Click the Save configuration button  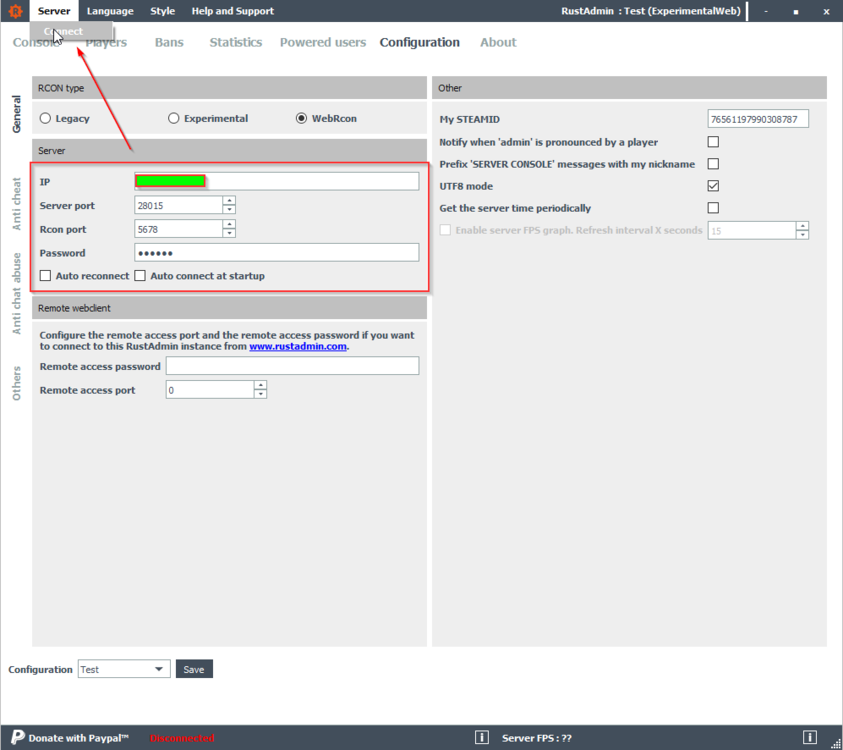coord(194,669)
